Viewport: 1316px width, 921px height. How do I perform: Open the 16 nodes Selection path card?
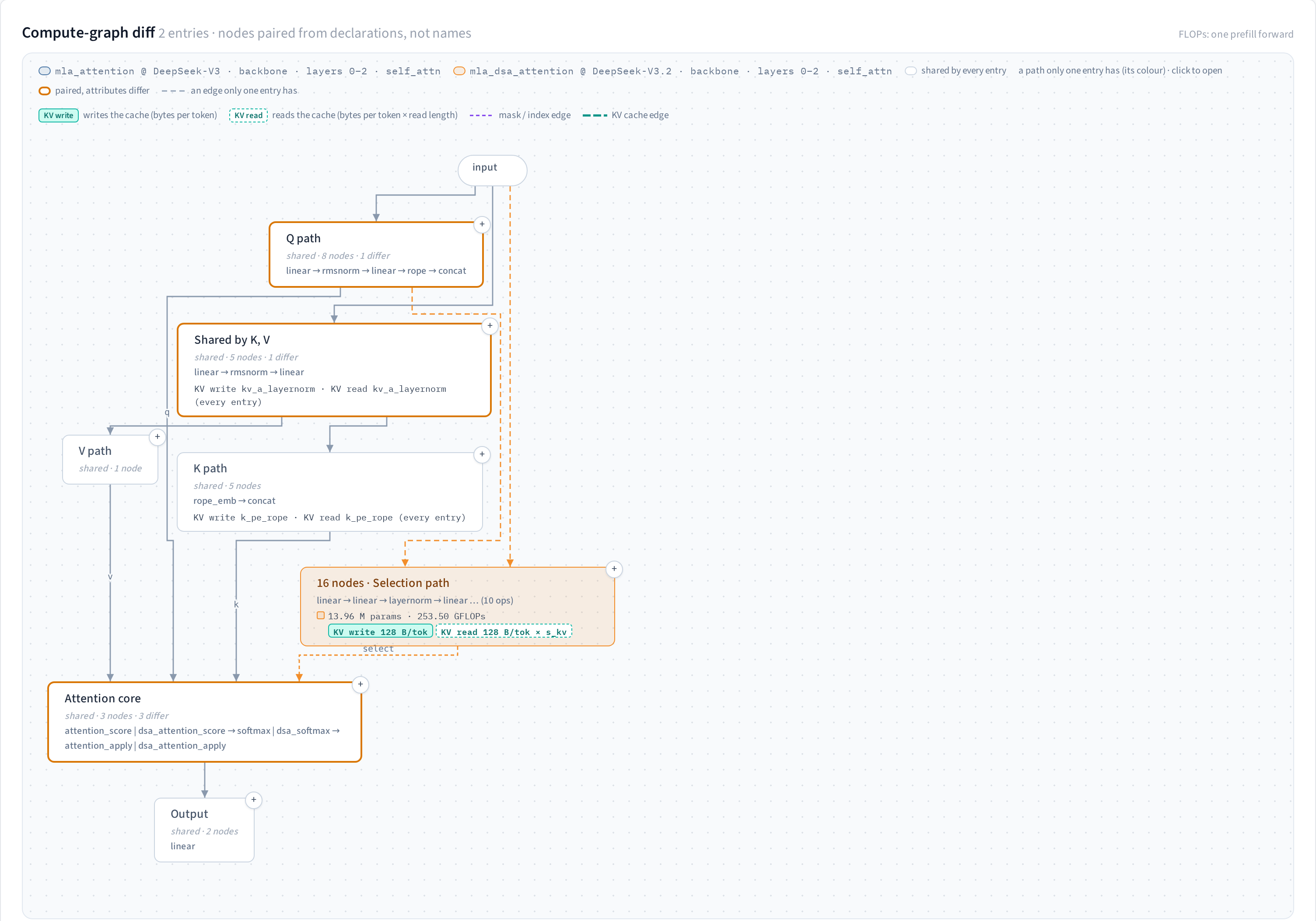[457, 607]
